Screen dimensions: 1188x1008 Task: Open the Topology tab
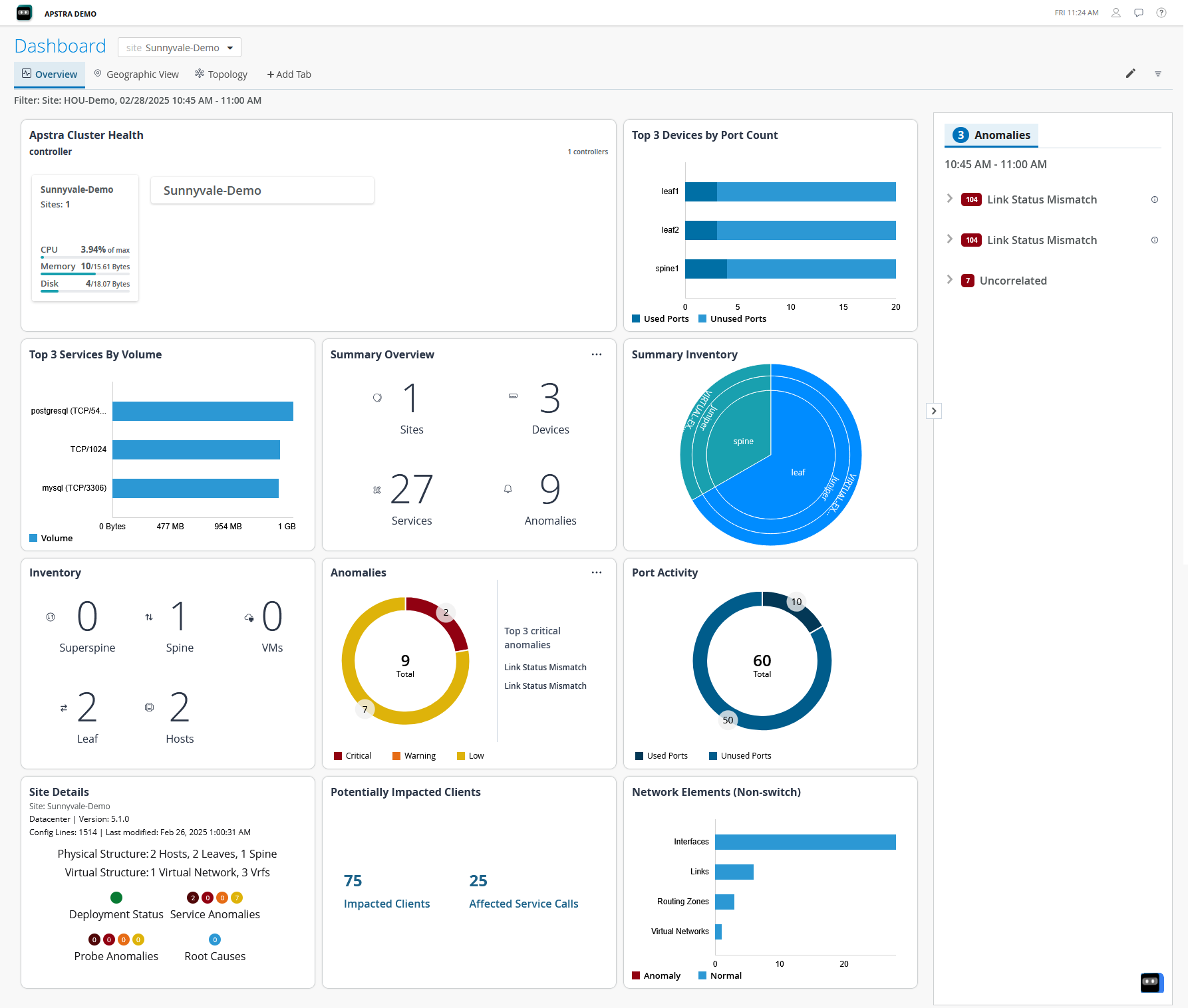click(221, 74)
